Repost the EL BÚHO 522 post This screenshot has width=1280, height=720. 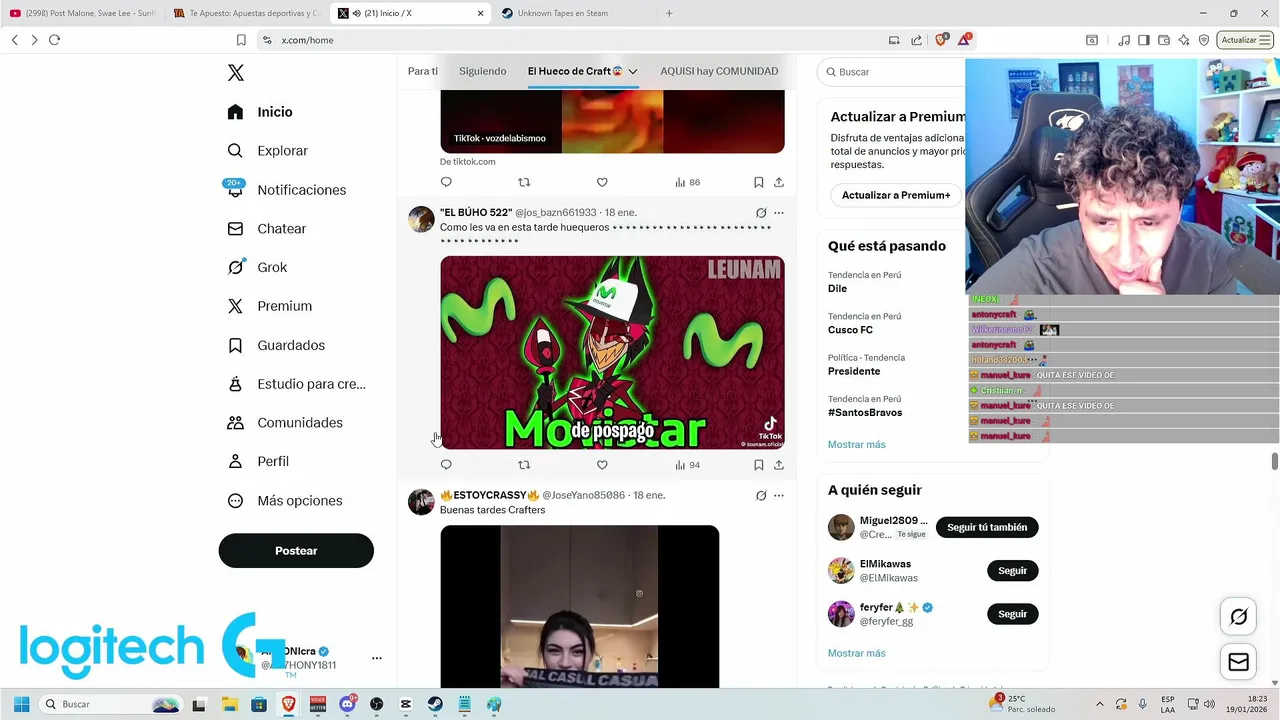pyautogui.click(x=524, y=465)
